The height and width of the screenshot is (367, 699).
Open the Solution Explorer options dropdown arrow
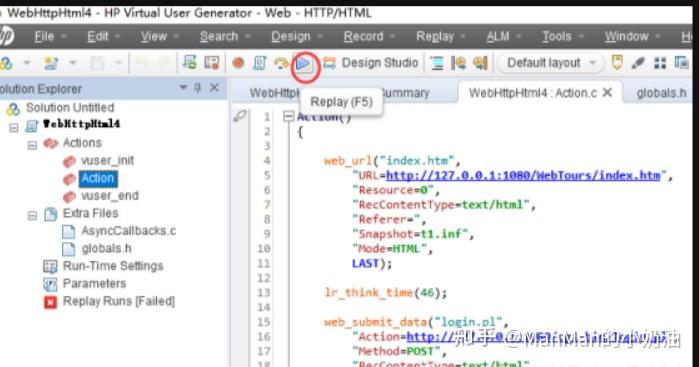(x=183, y=87)
